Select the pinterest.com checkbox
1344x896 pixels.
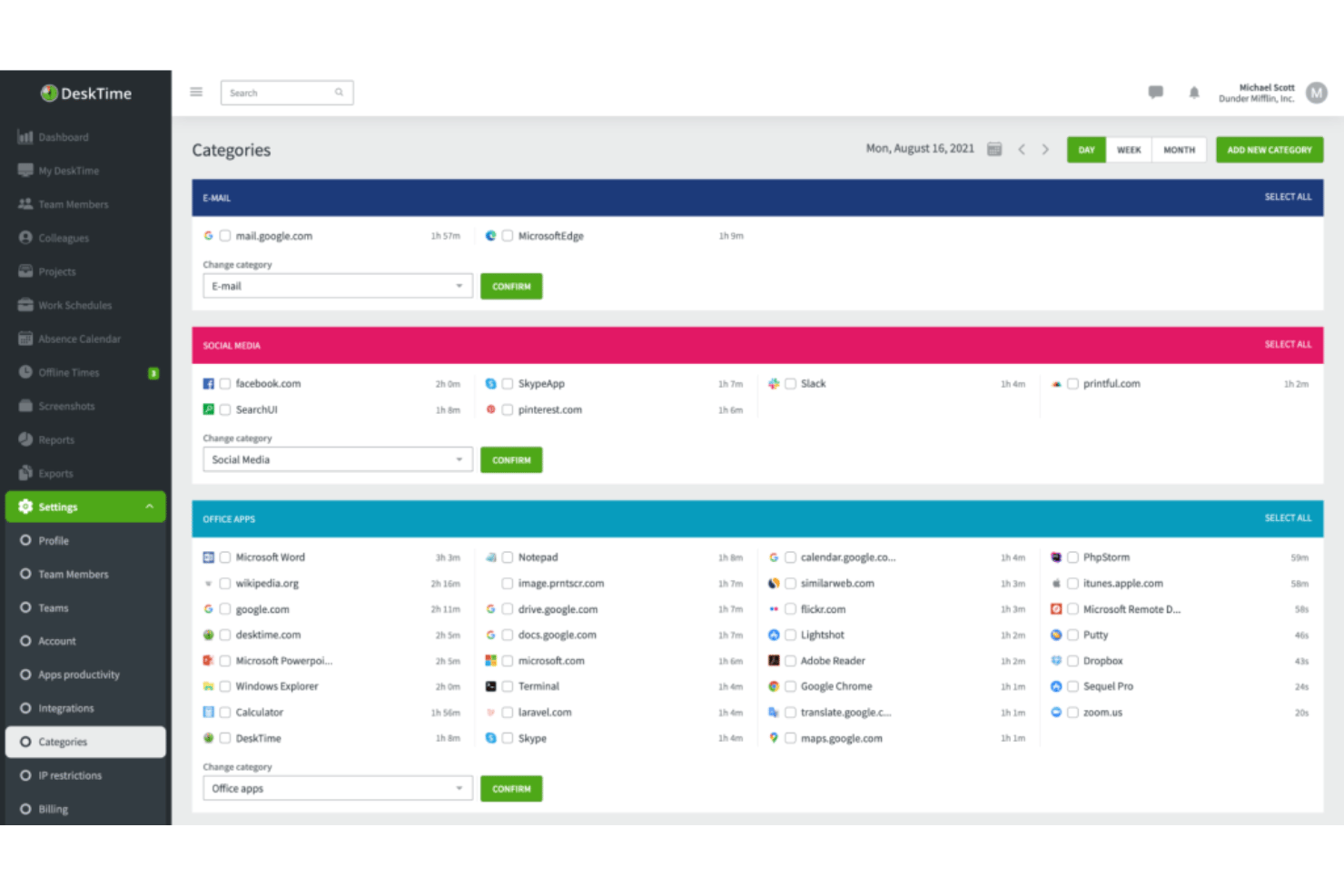(x=508, y=409)
